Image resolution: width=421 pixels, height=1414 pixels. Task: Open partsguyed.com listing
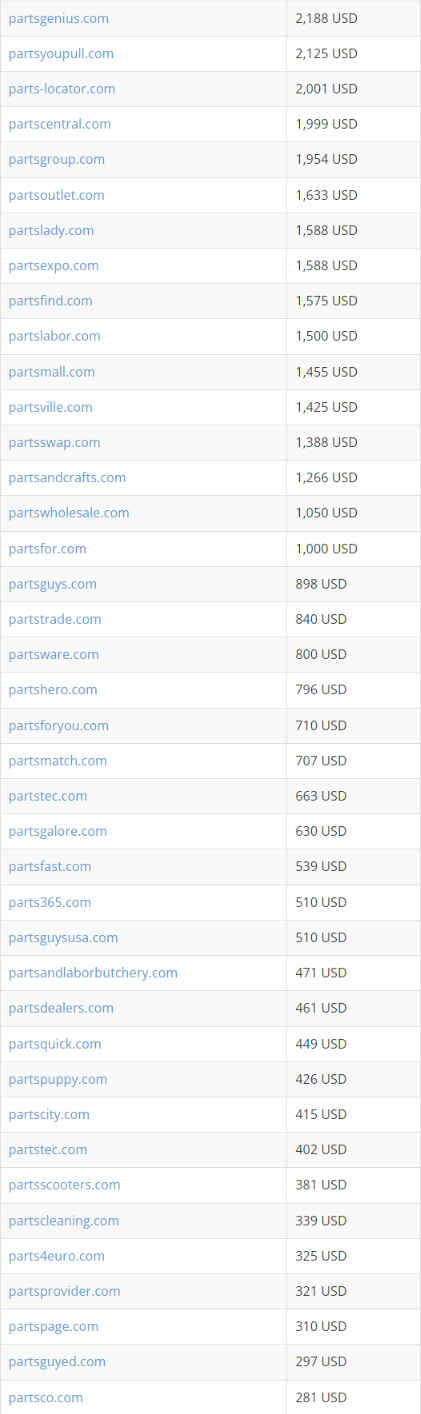click(57, 1362)
